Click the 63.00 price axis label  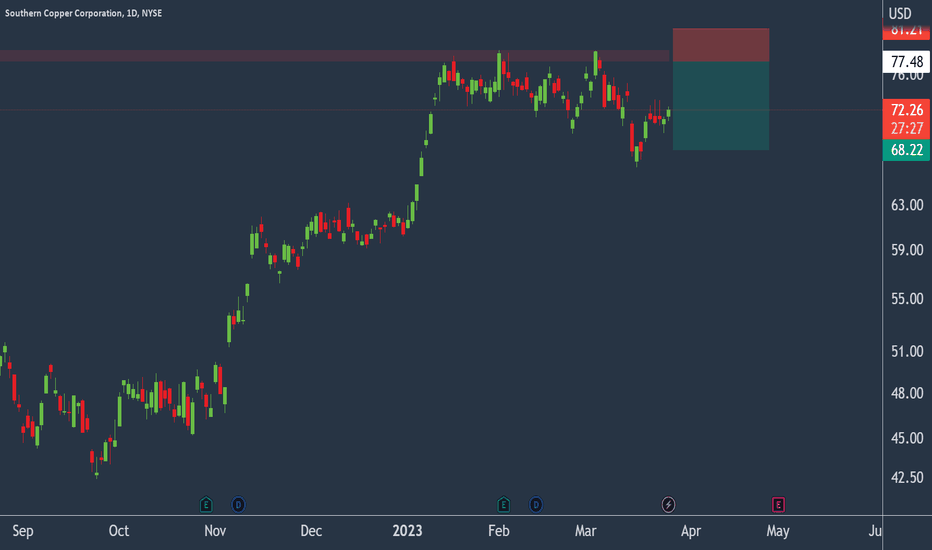907,205
